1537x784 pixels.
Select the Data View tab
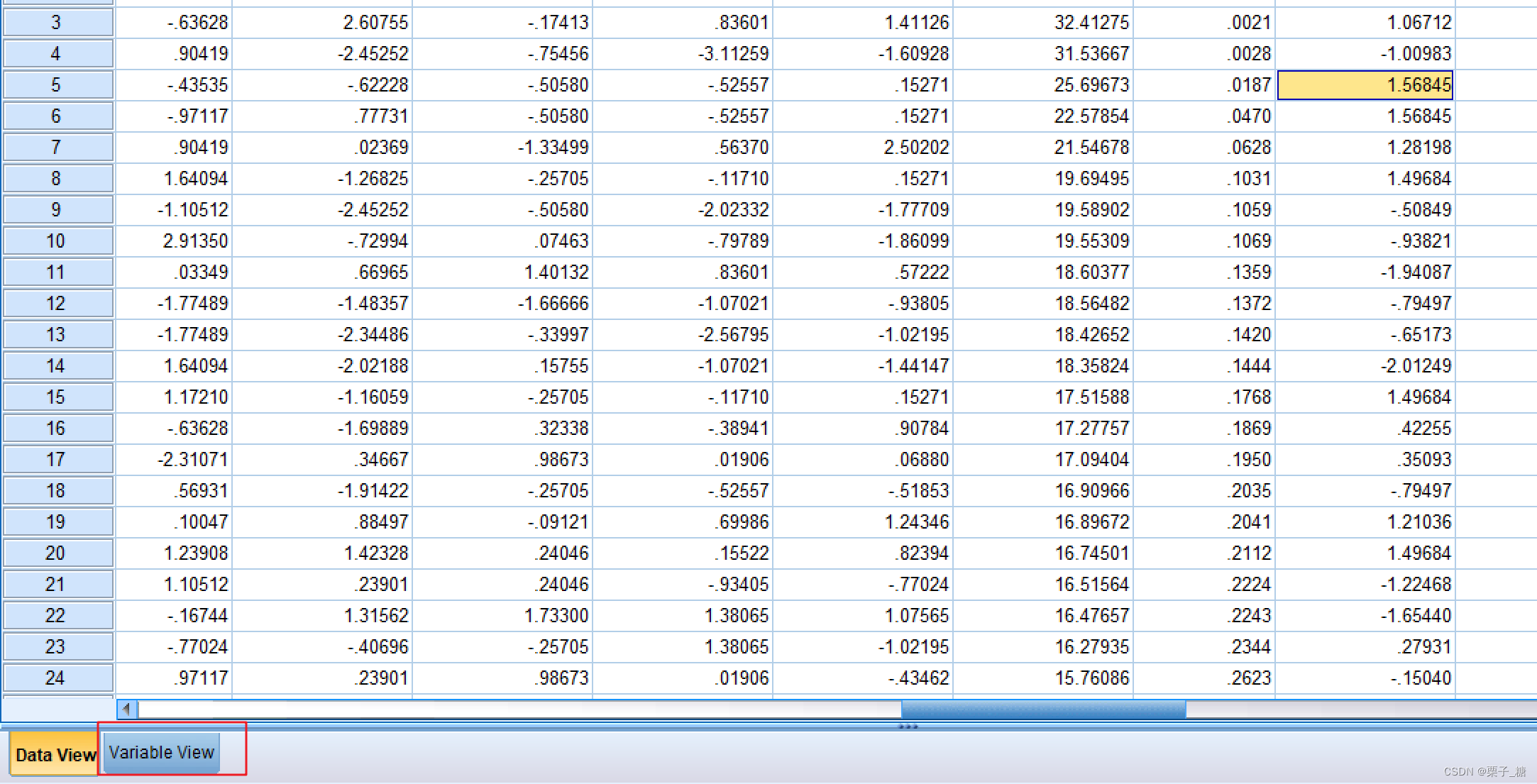[x=55, y=755]
